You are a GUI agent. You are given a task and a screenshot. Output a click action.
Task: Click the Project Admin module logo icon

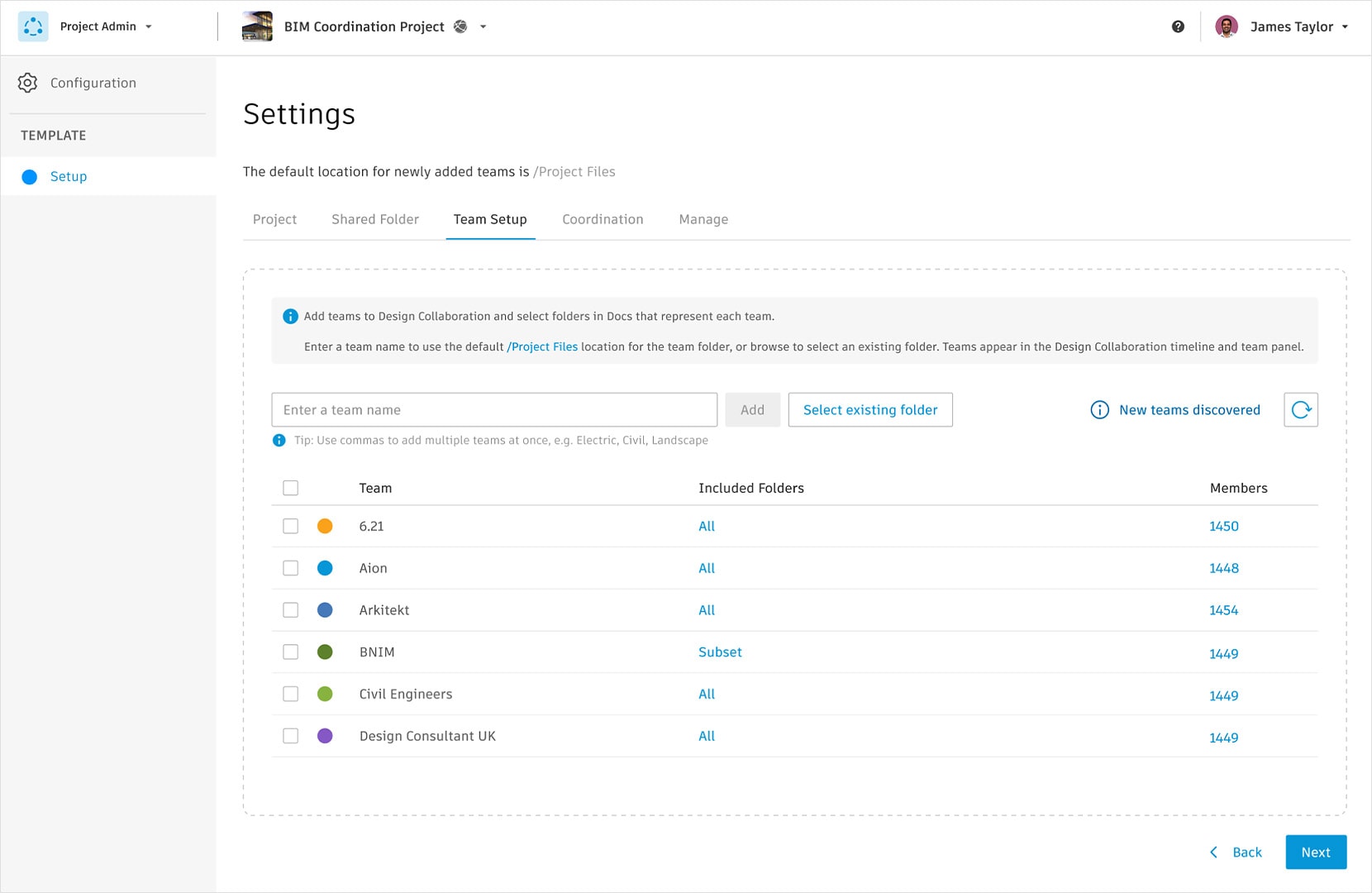[33, 26]
